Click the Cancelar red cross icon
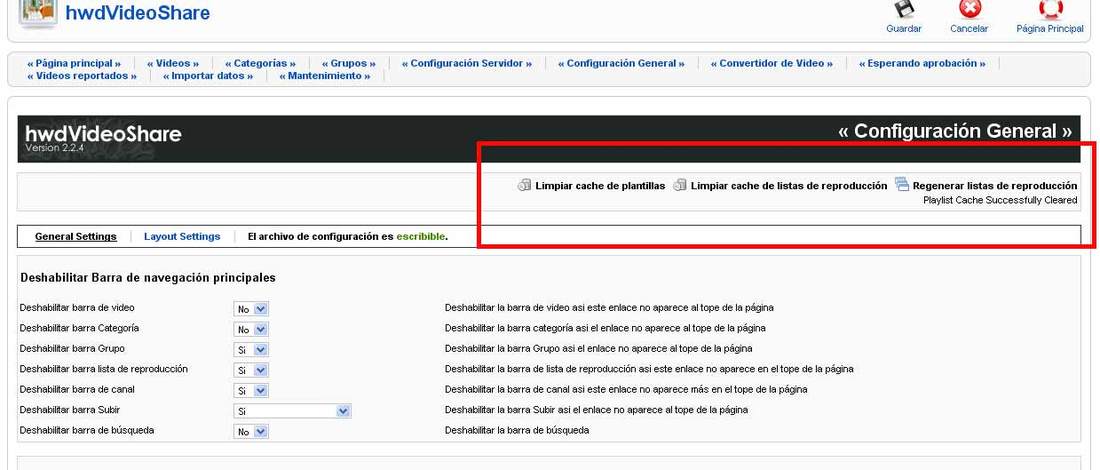 click(x=970, y=8)
